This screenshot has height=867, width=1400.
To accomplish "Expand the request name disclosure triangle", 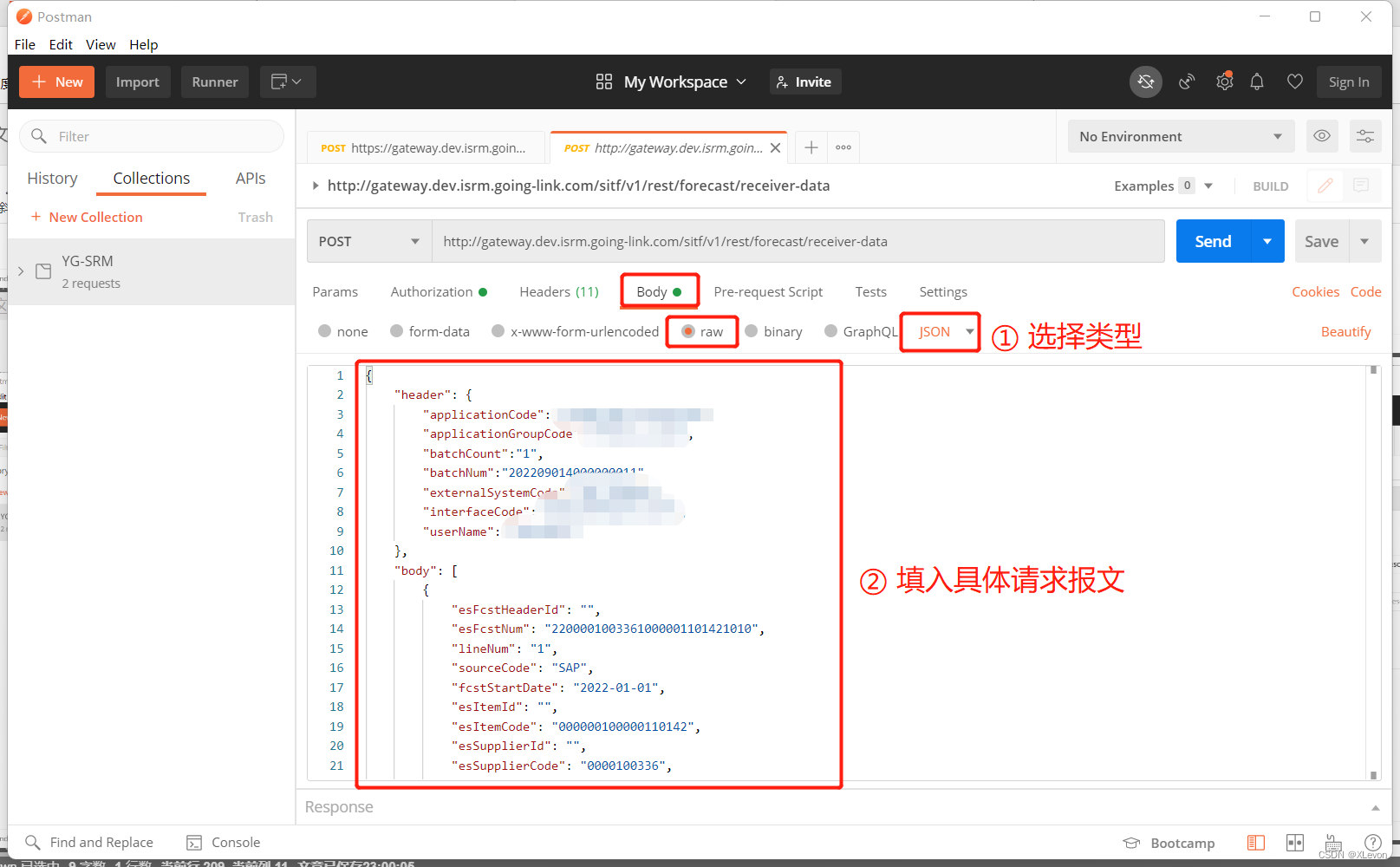I will pos(316,185).
